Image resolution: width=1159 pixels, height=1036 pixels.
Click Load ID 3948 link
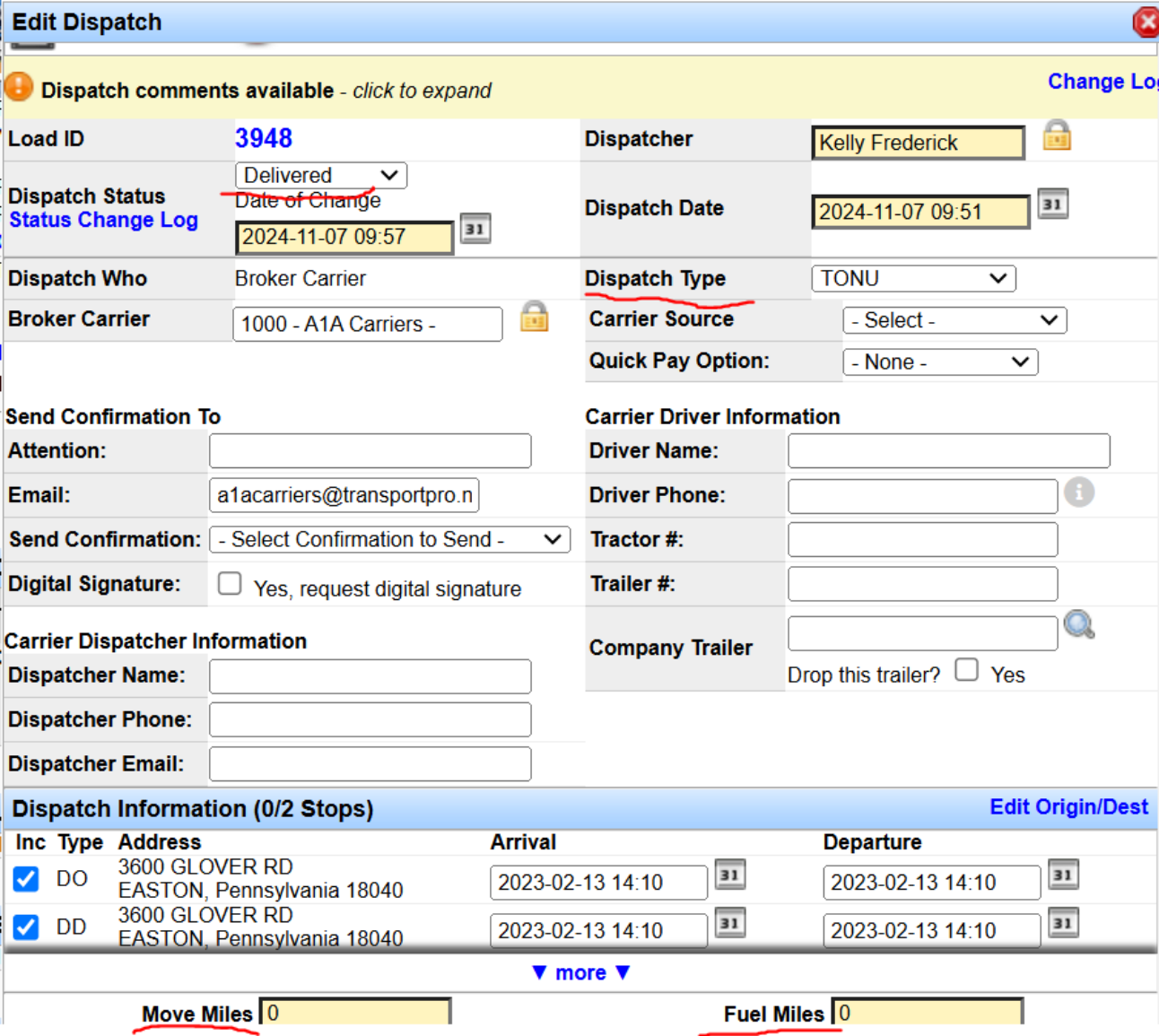(x=264, y=138)
